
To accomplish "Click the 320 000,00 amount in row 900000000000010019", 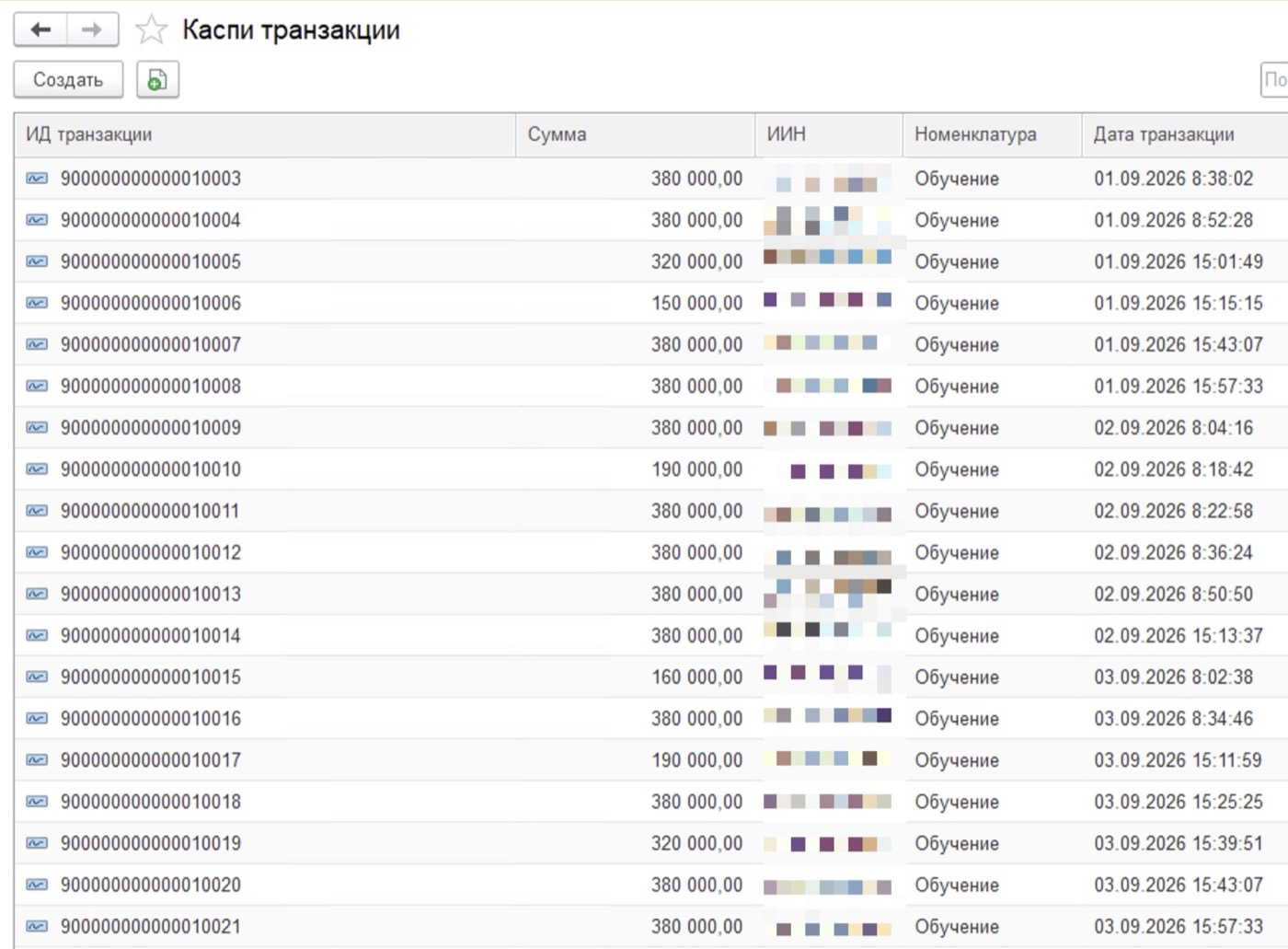I will (696, 843).
